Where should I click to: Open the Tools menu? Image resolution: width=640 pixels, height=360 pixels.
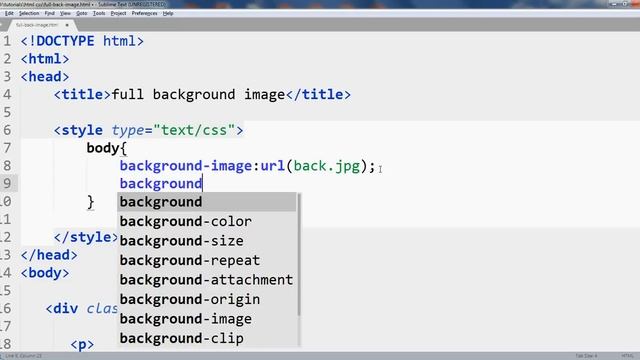point(99,13)
